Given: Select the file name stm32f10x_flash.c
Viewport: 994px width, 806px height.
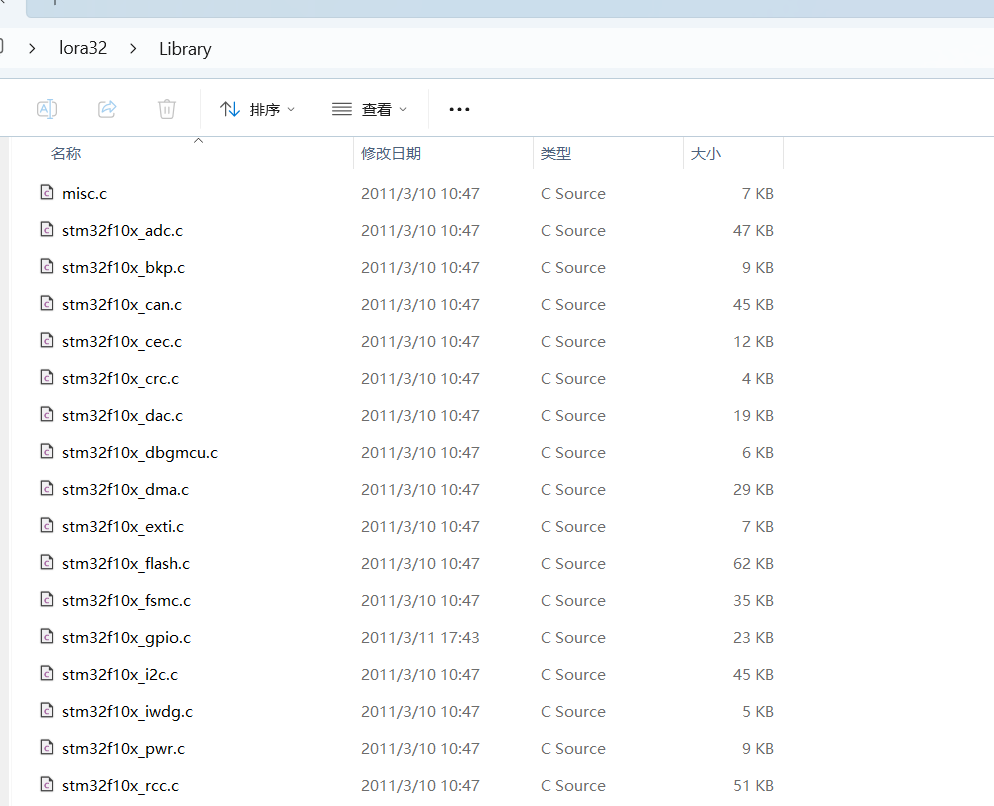Looking at the screenshot, I should [x=126, y=564].
